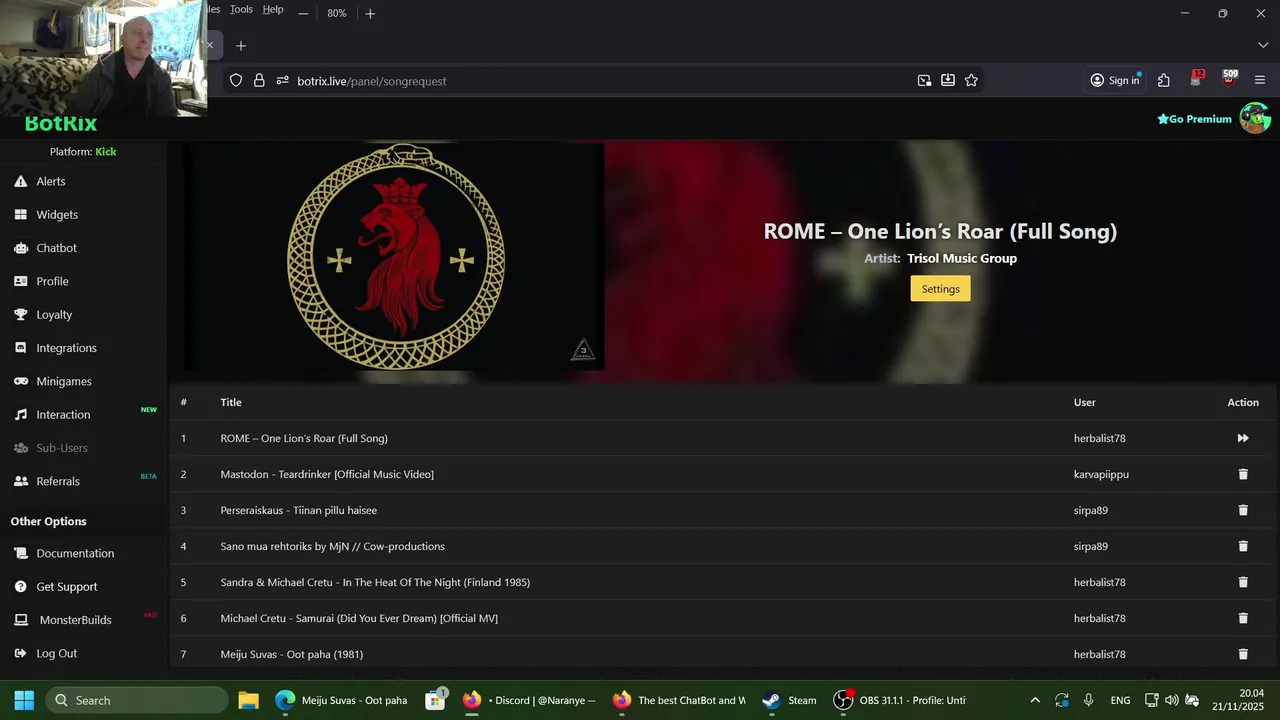Remove Meiju Suvas - Oot paha request
The image size is (1280, 720).
[1243, 654]
